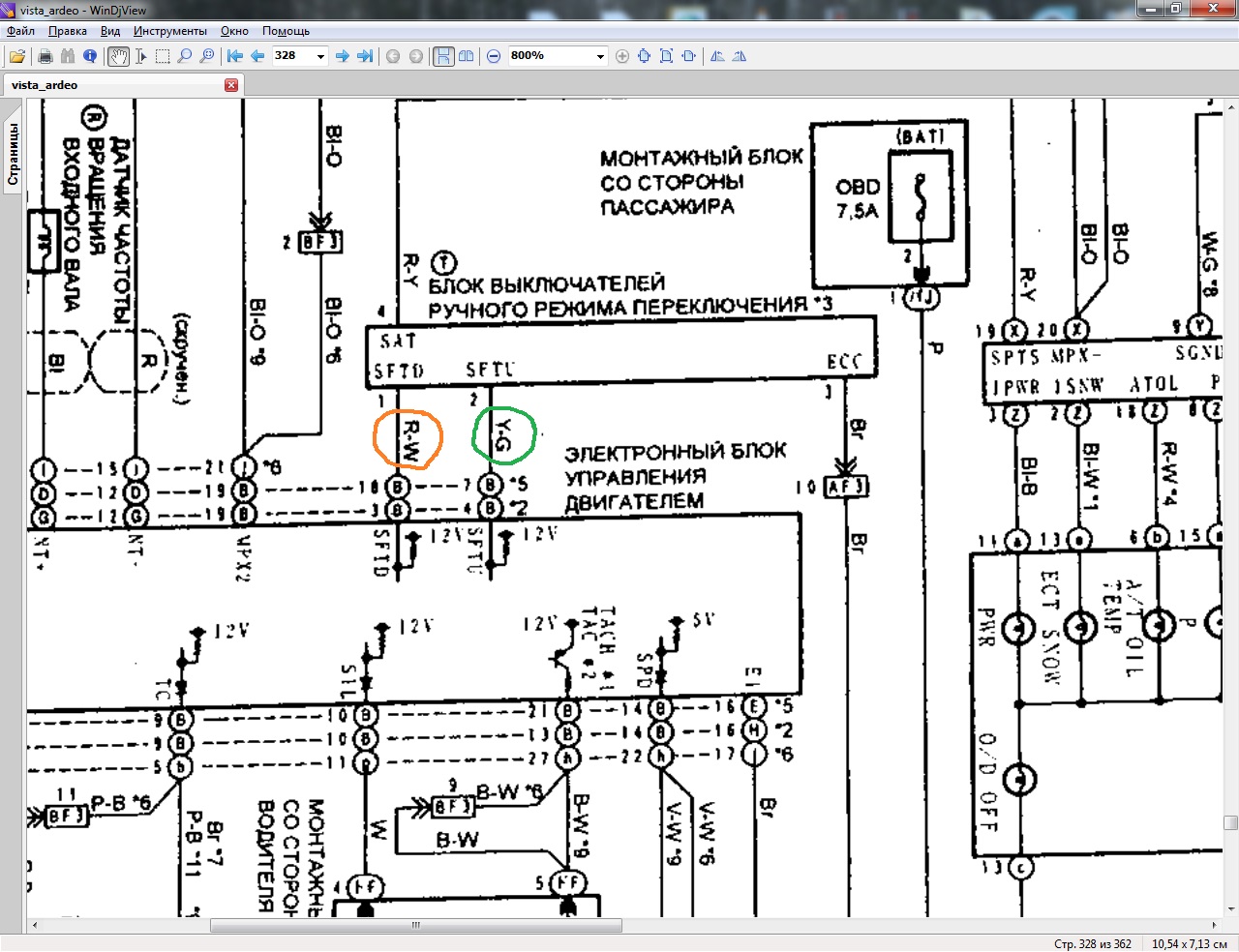Select the vista_ardeo document tab

tap(45, 85)
